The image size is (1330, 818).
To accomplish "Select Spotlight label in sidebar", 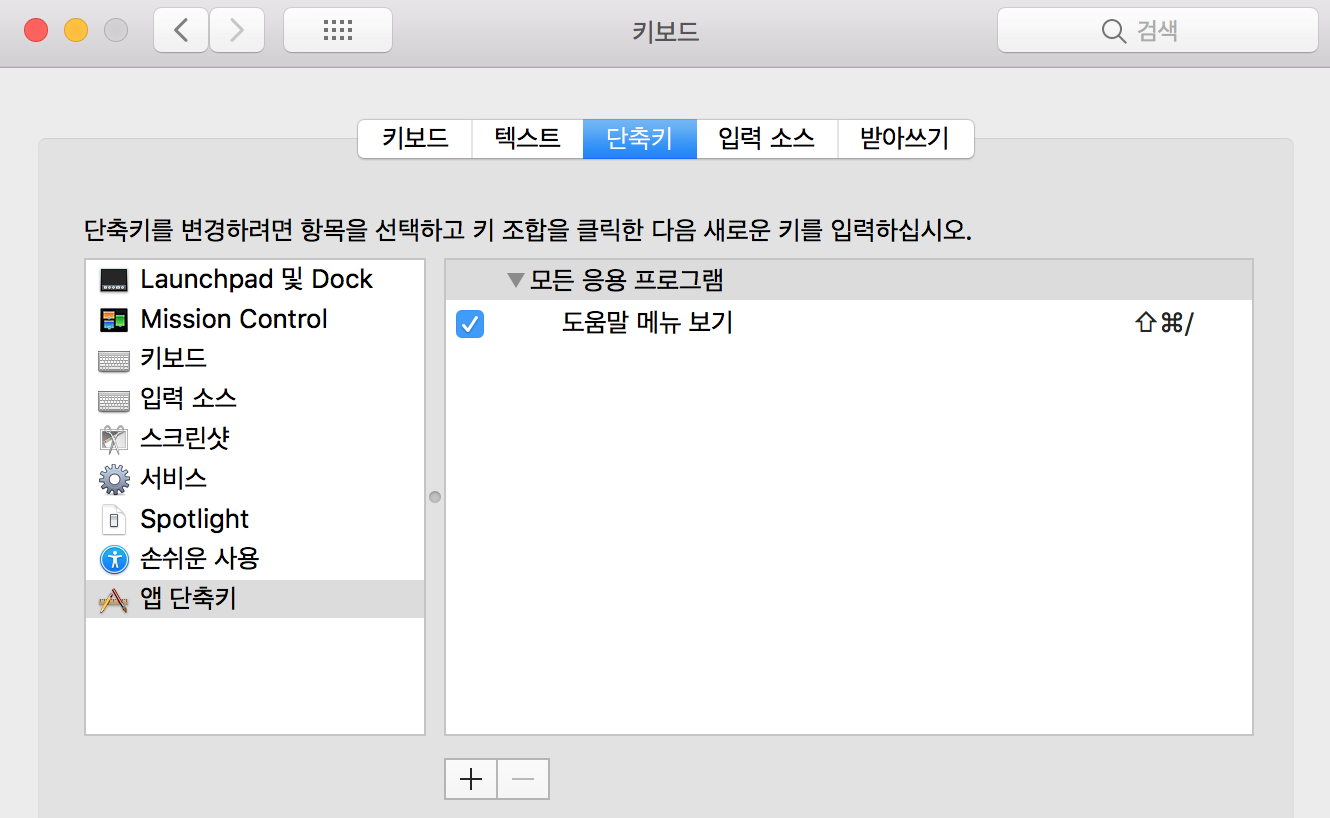I will [195, 519].
